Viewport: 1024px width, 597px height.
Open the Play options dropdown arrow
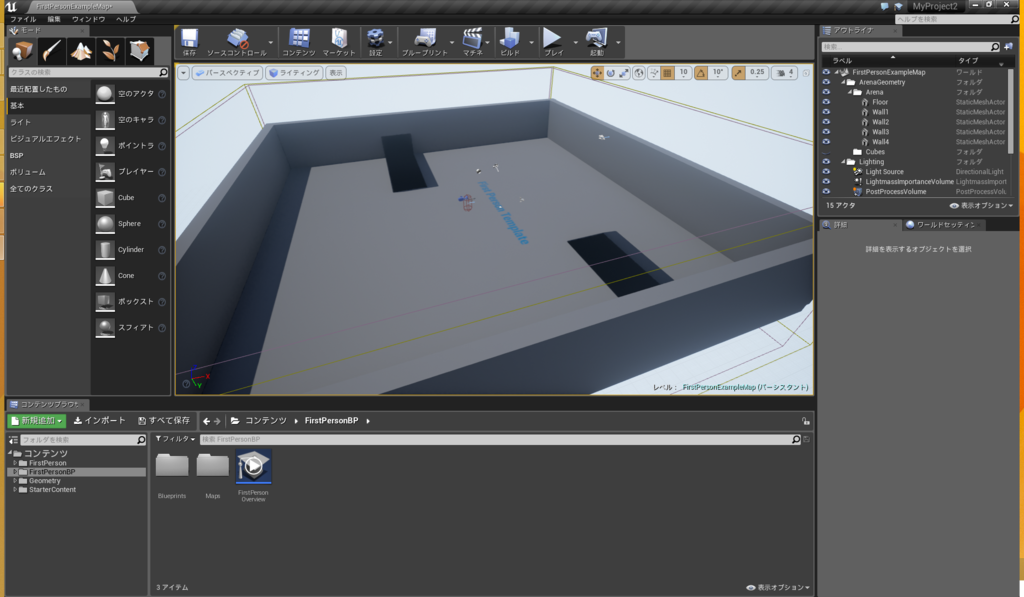[x=575, y=42]
